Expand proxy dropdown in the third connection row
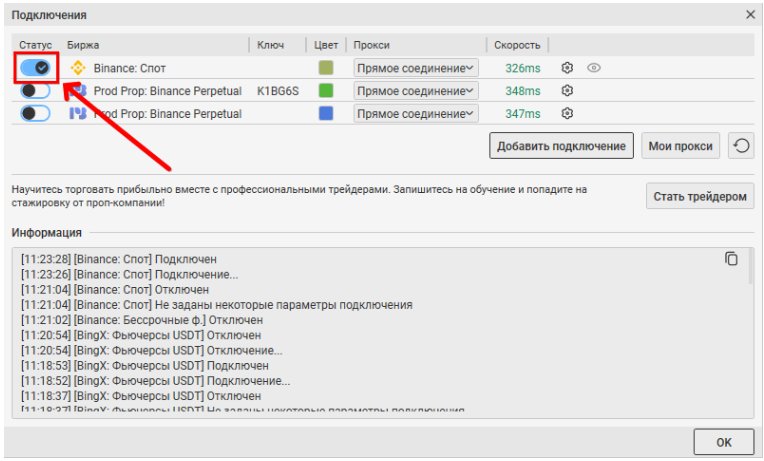The height and width of the screenshot is (461, 764). (416, 114)
